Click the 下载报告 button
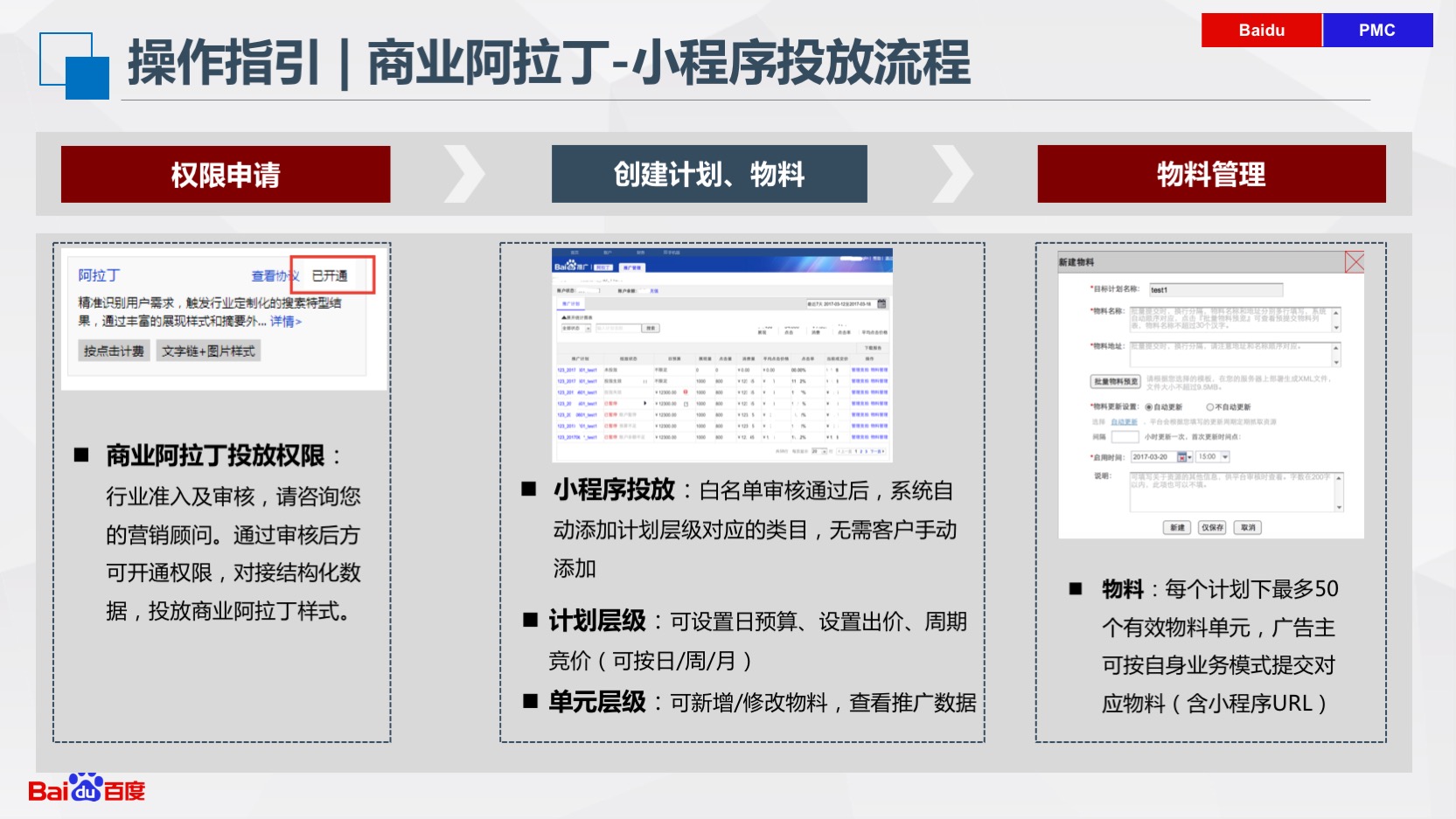The width and height of the screenshot is (1456, 819). 873,348
